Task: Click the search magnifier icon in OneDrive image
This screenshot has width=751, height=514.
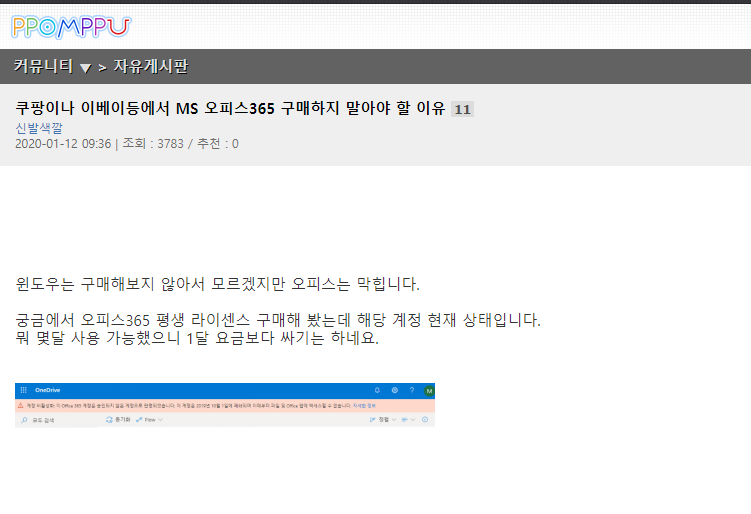Action: pos(24,420)
